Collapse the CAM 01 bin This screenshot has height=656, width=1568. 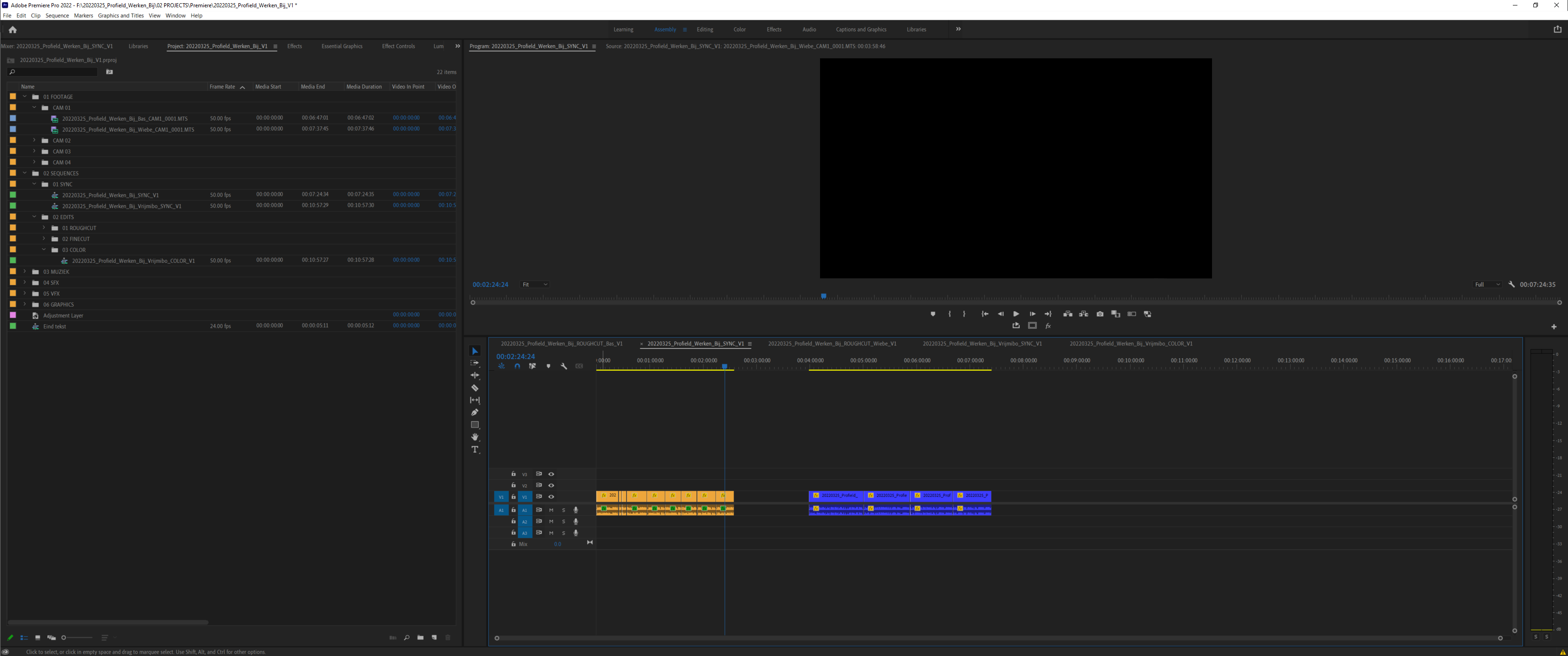coord(34,107)
